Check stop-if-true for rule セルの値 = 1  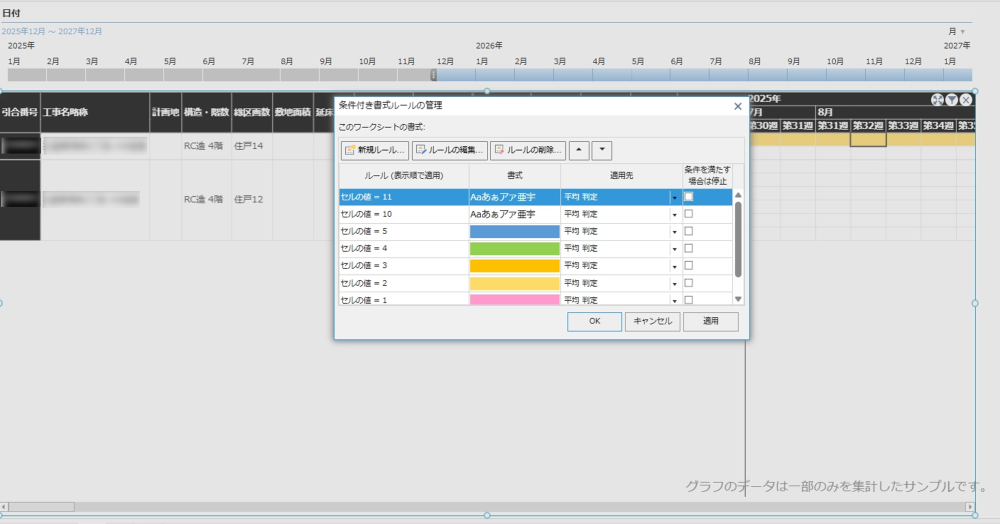coord(689,300)
